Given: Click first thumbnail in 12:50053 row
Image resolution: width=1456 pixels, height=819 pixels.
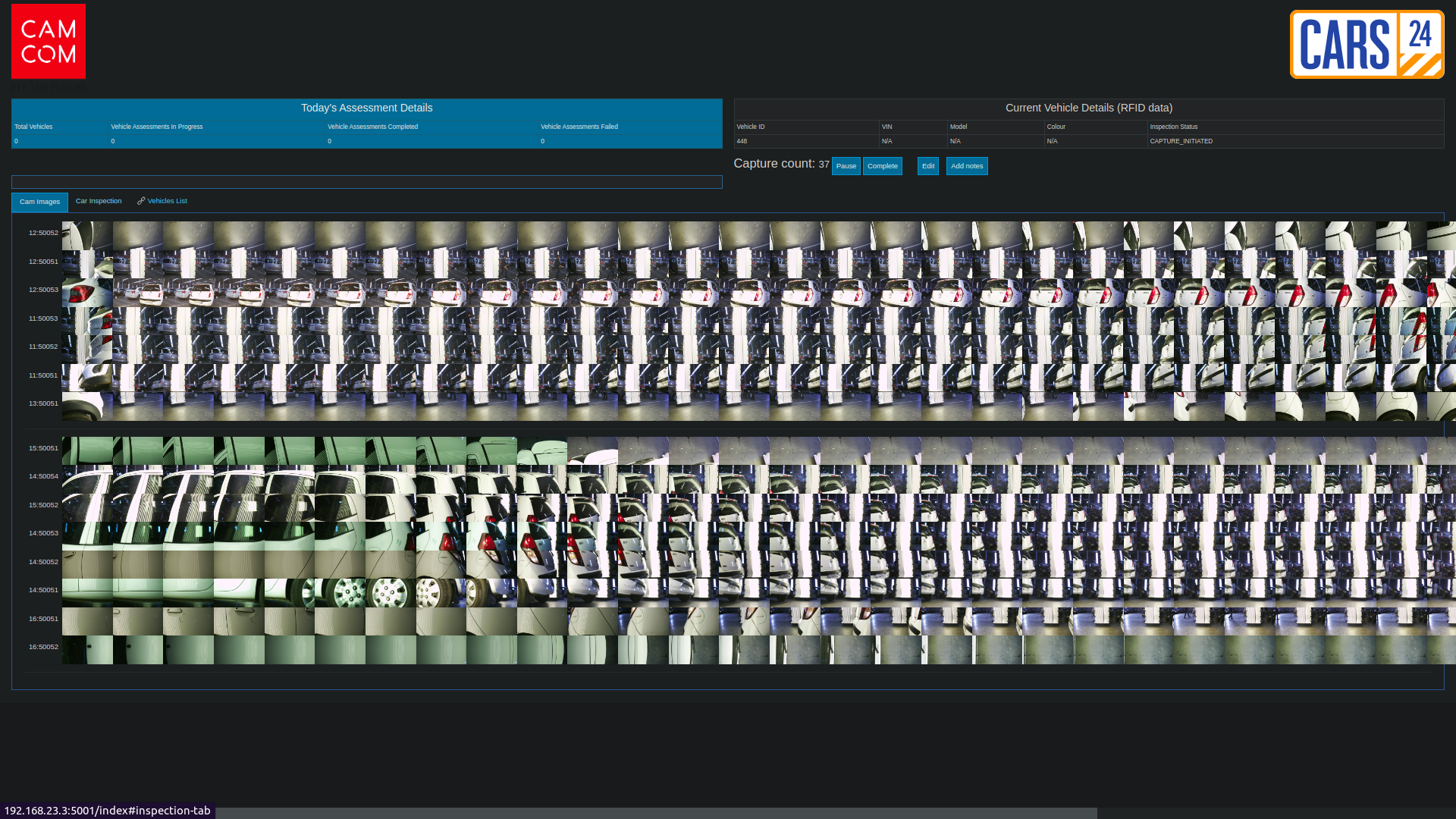Looking at the screenshot, I should pyautogui.click(x=87, y=293).
